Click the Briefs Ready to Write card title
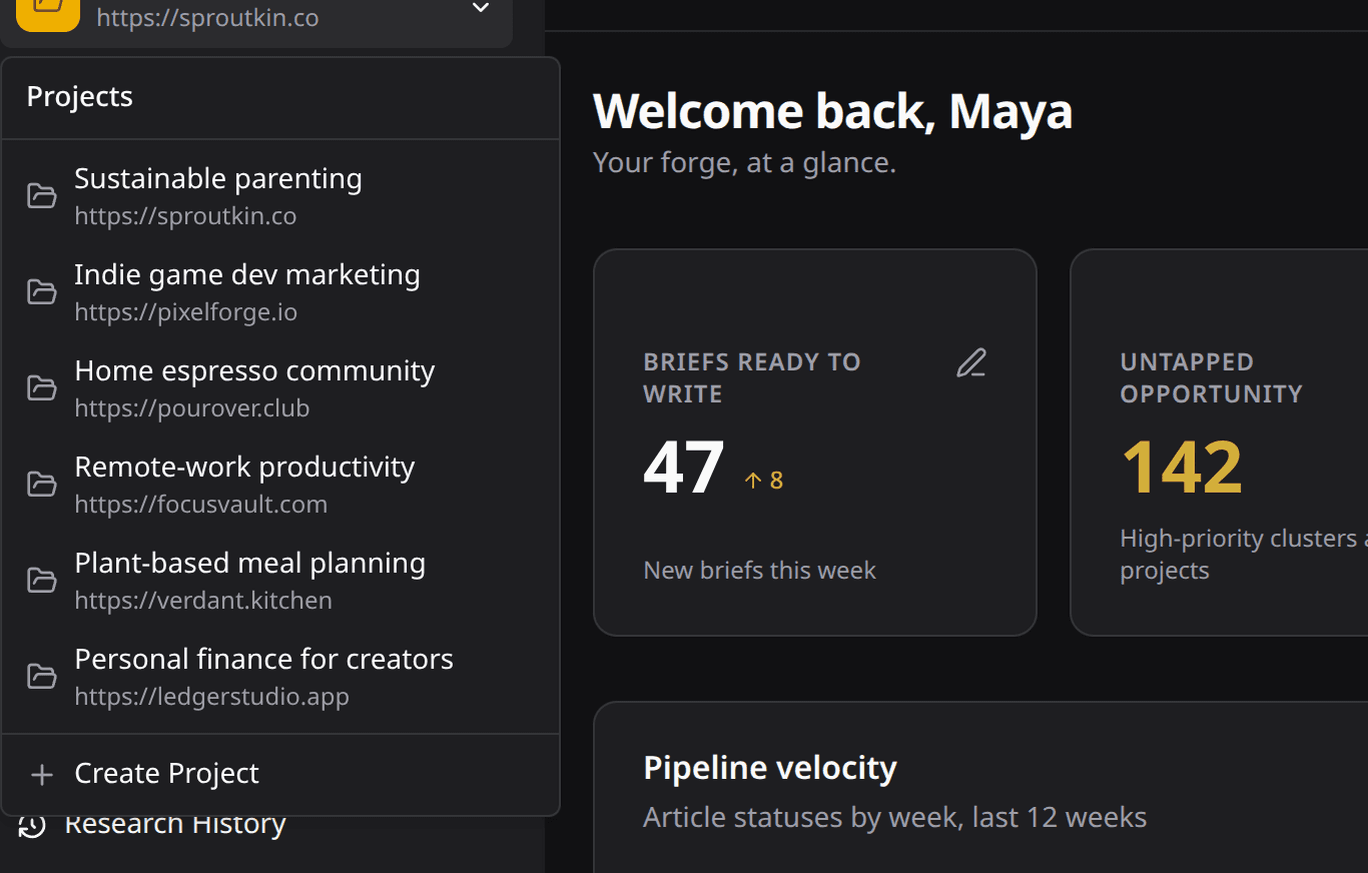1368x873 pixels. click(x=752, y=378)
